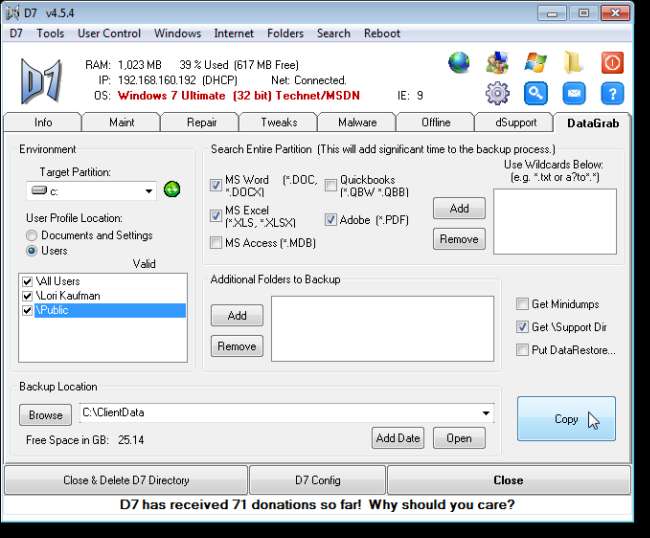
Task: Click Add next to wildcards box
Action: (459, 208)
